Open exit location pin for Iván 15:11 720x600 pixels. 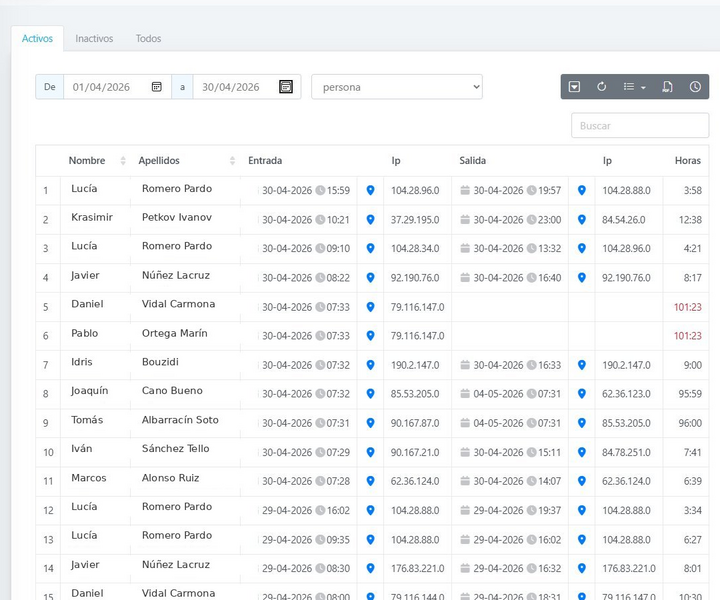coord(582,452)
